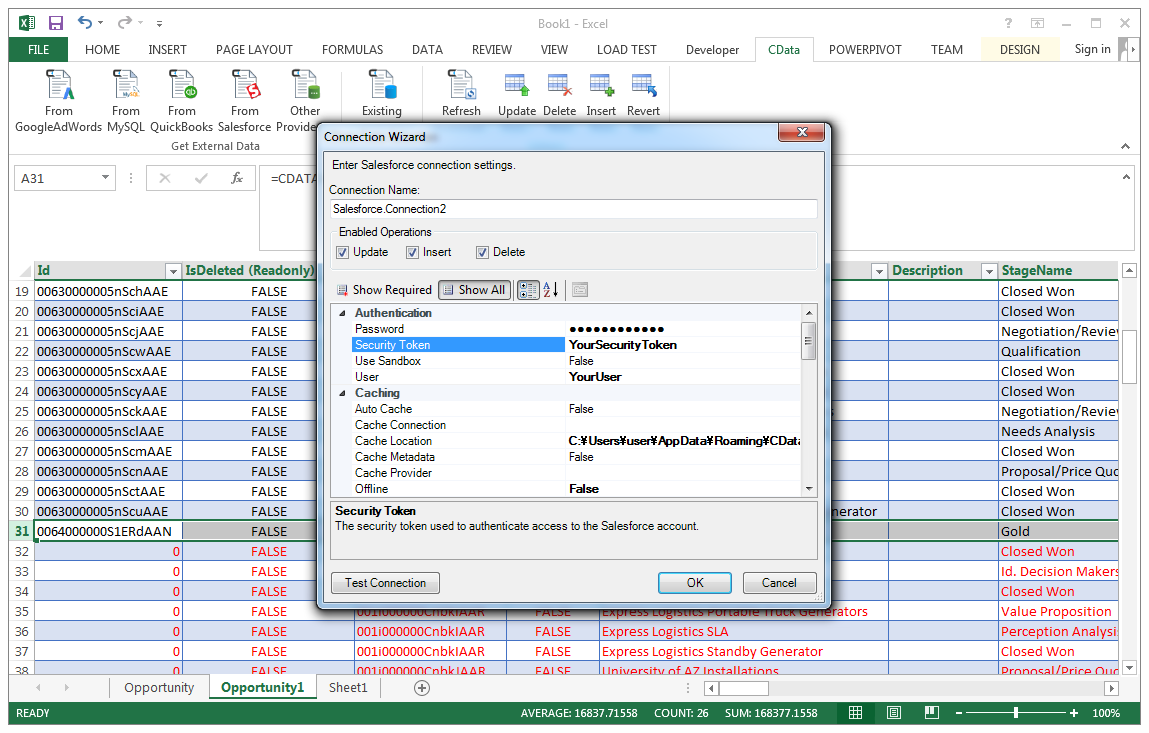The height and width of the screenshot is (733, 1149).
Task: Sort wizard properties by category
Action: pos(528,290)
